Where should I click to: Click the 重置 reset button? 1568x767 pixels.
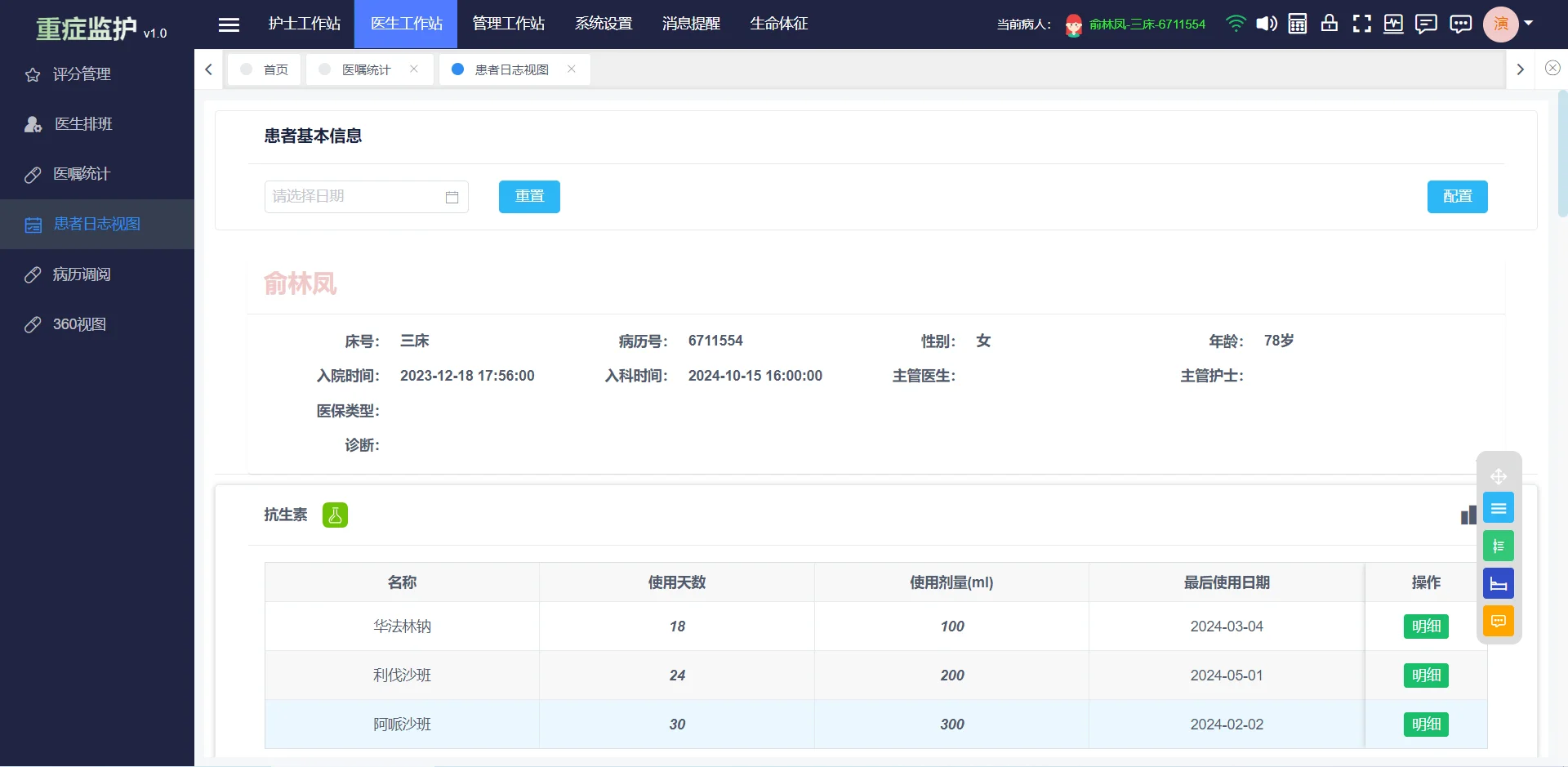coord(529,196)
